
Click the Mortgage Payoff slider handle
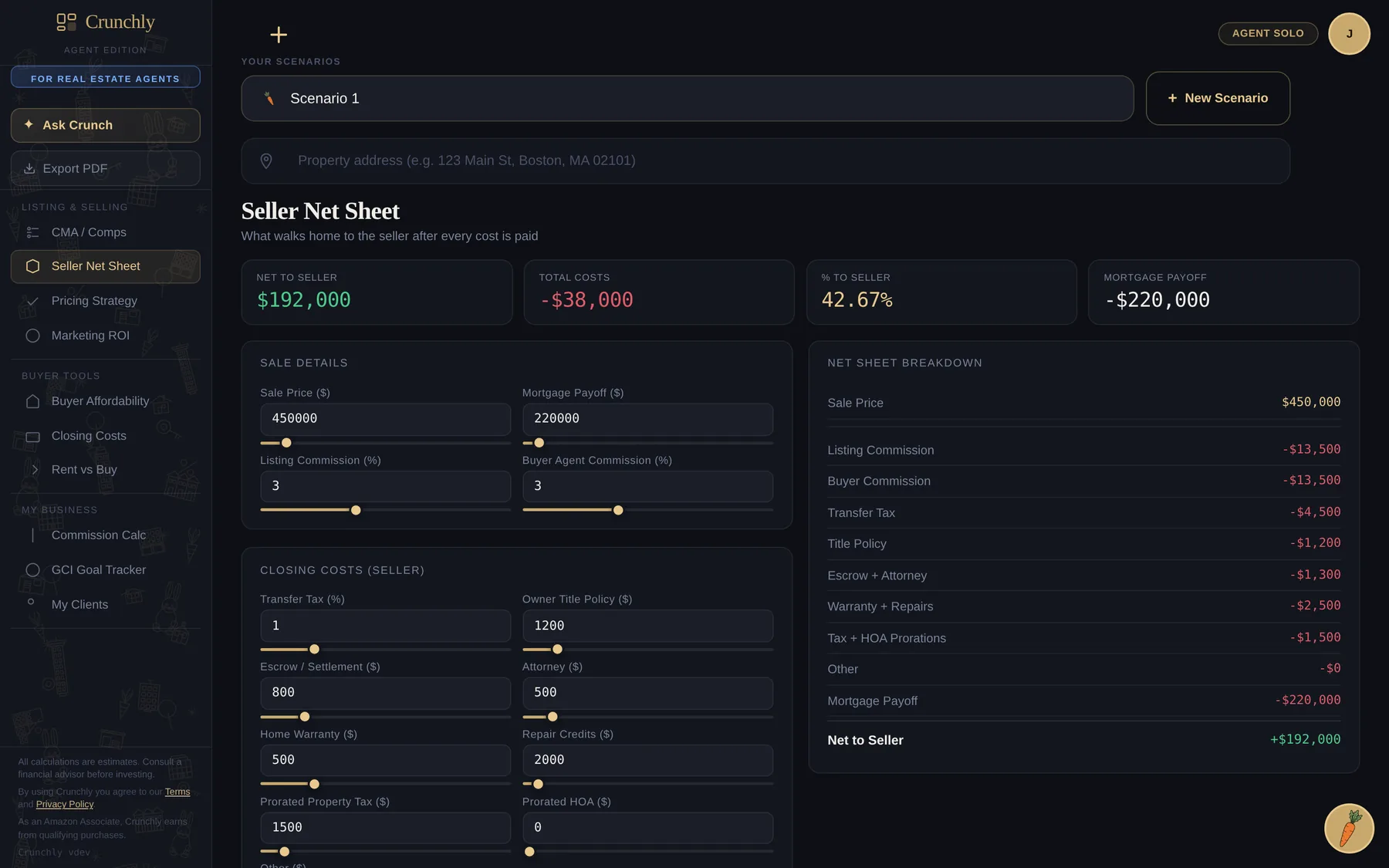tap(539, 443)
